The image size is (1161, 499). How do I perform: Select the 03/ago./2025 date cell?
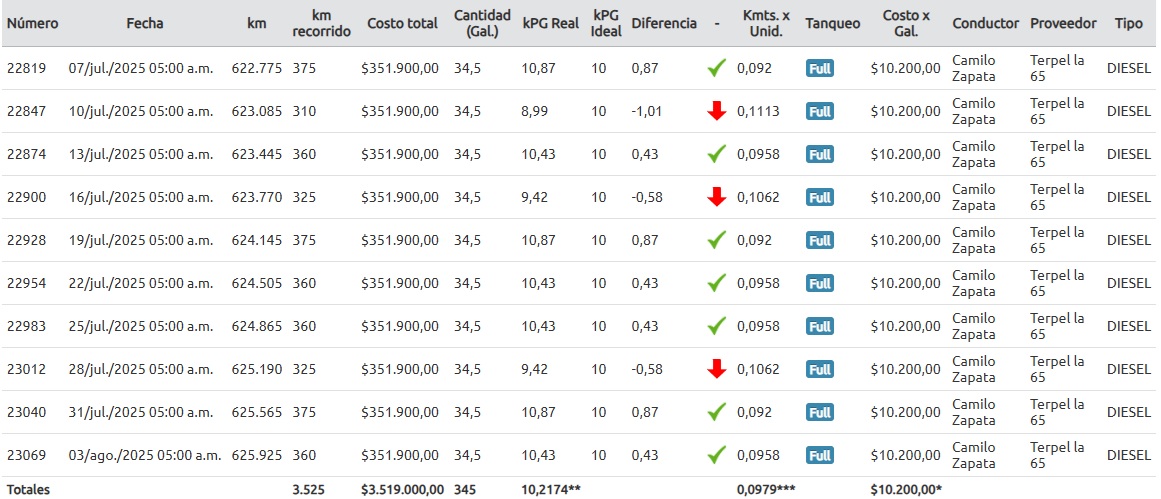144,455
